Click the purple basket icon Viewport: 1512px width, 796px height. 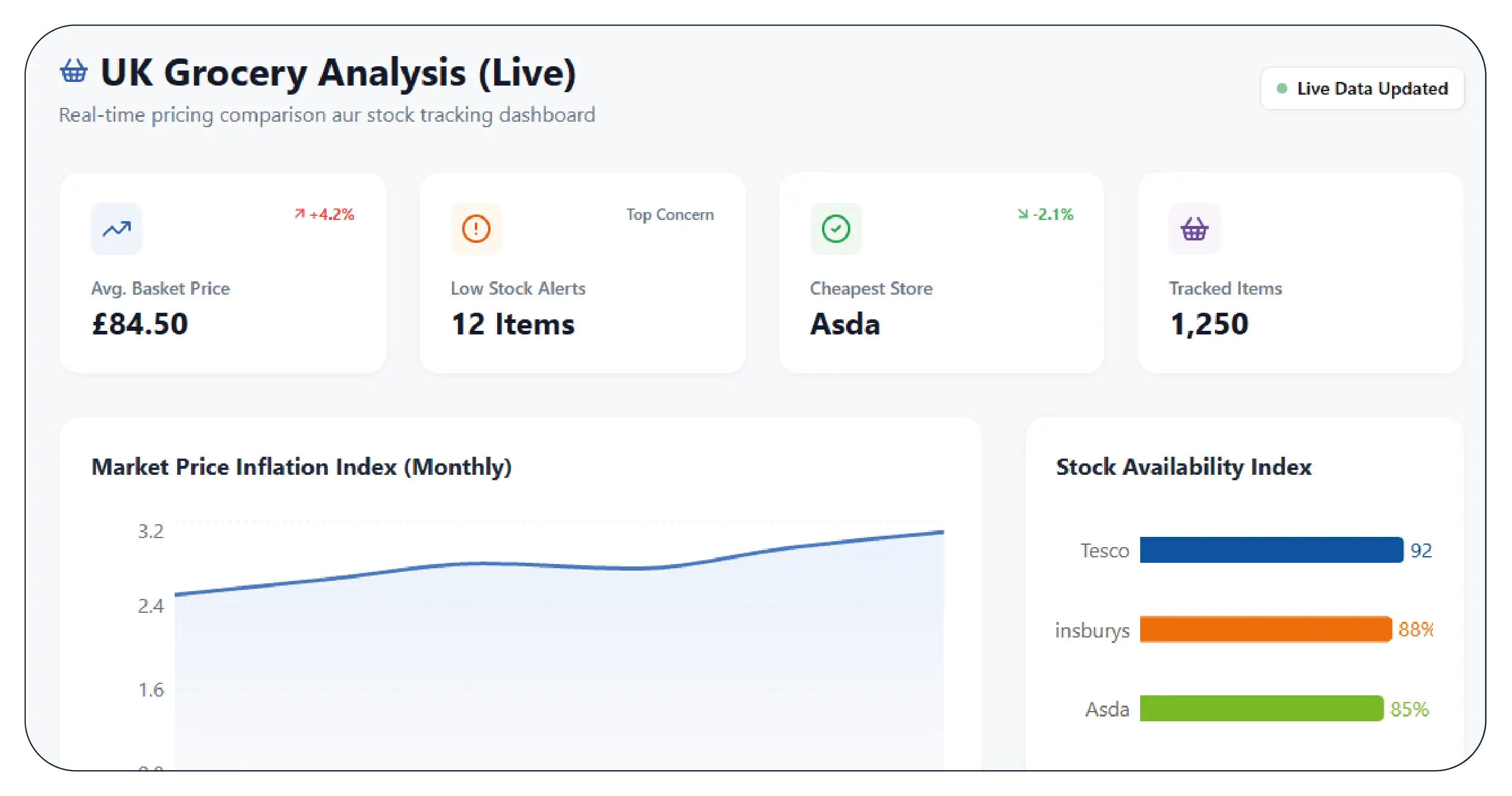click(x=1194, y=228)
